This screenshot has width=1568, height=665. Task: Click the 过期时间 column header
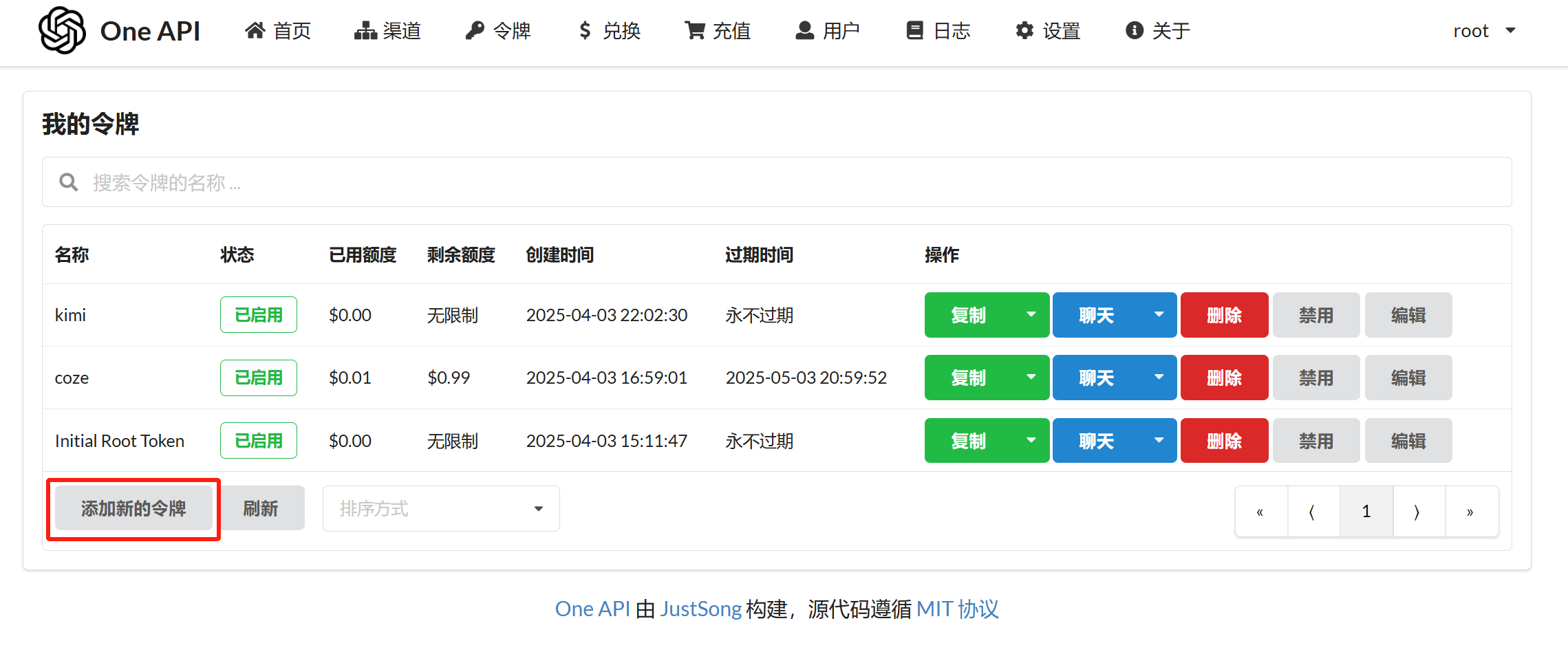pos(760,254)
